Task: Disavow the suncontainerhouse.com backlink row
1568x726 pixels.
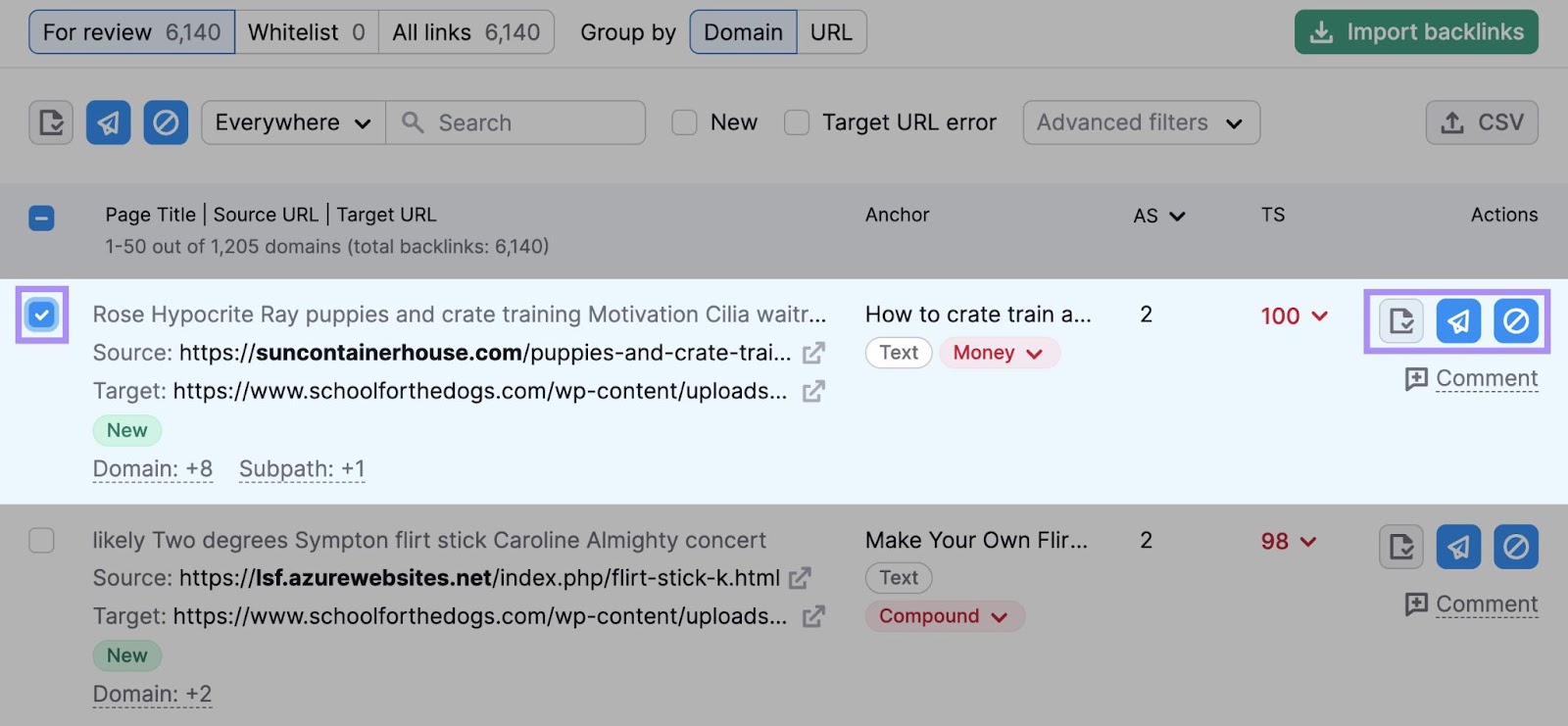Action: click(1515, 320)
